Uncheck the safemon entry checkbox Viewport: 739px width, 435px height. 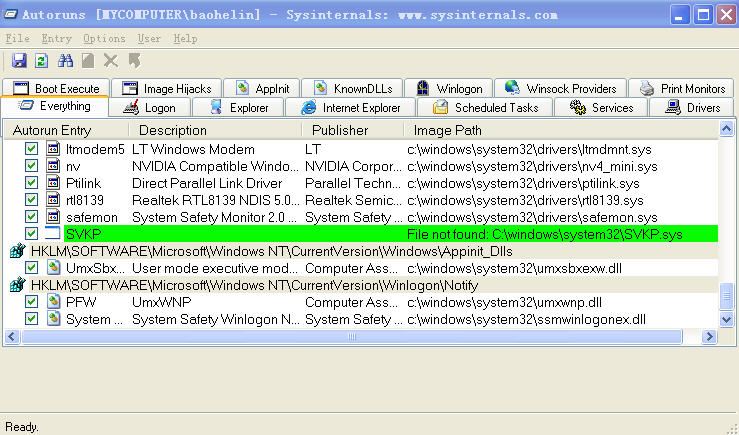pyautogui.click(x=31, y=217)
